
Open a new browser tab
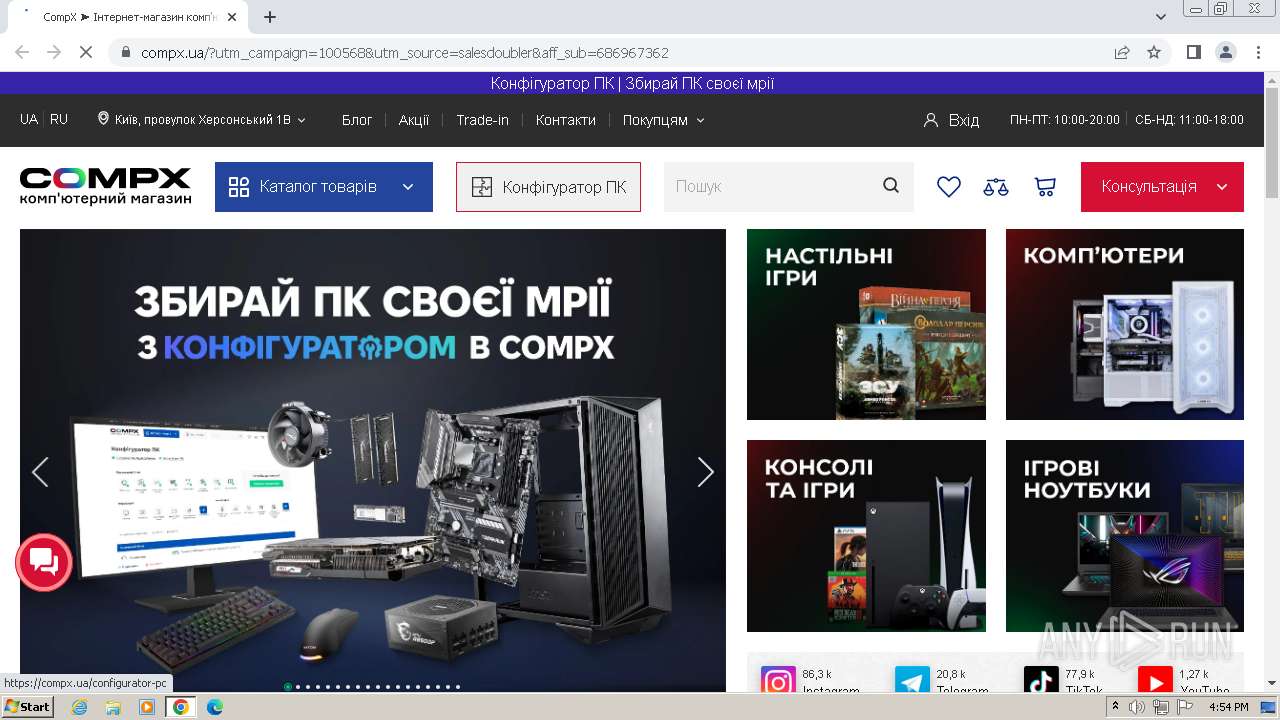tap(270, 17)
